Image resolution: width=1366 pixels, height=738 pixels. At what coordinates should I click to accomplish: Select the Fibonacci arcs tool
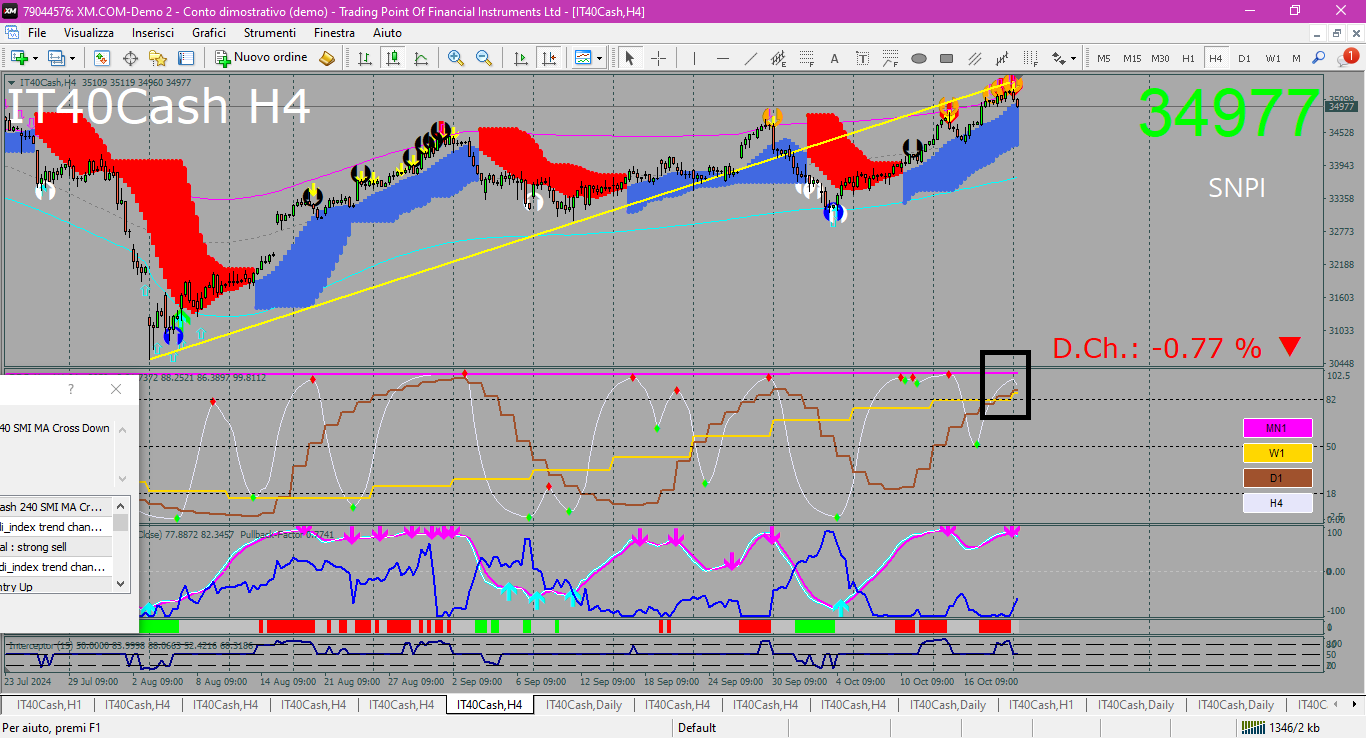click(891, 58)
